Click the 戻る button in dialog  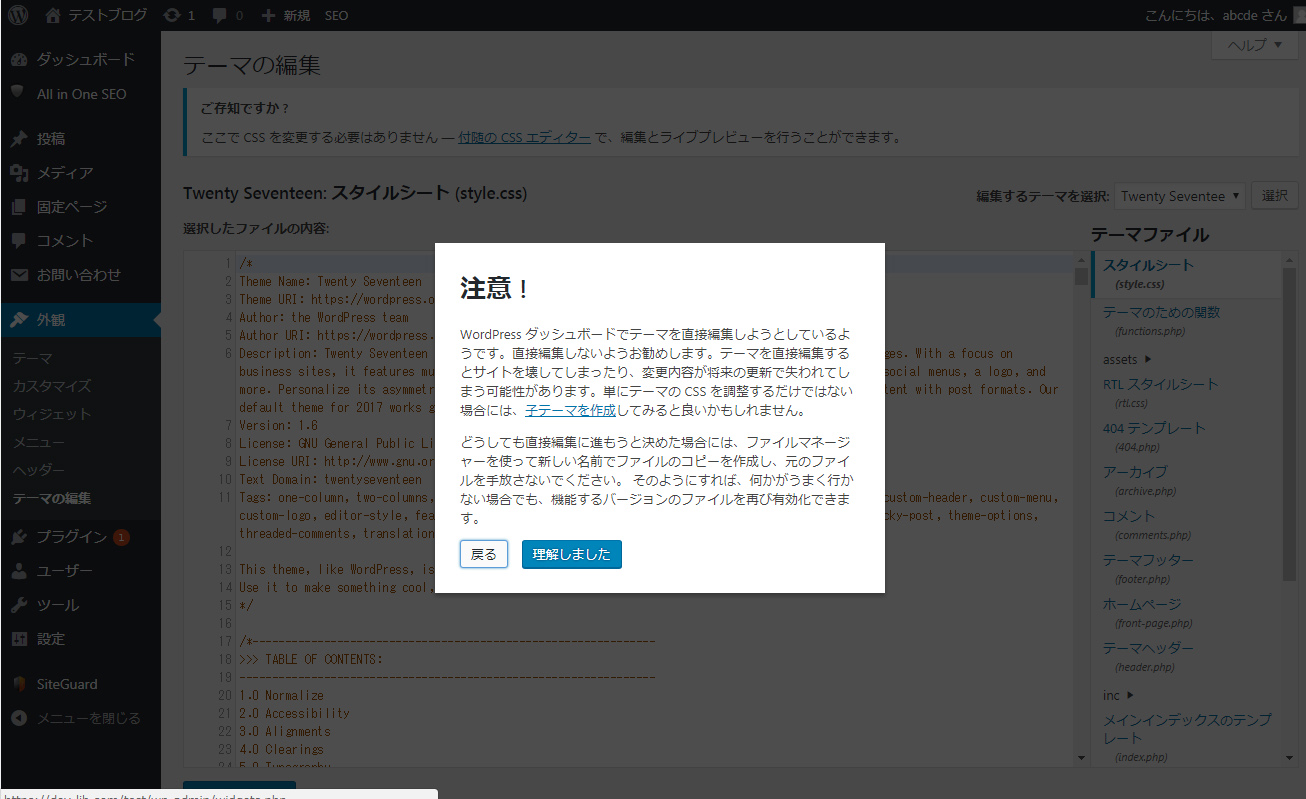click(484, 554)
